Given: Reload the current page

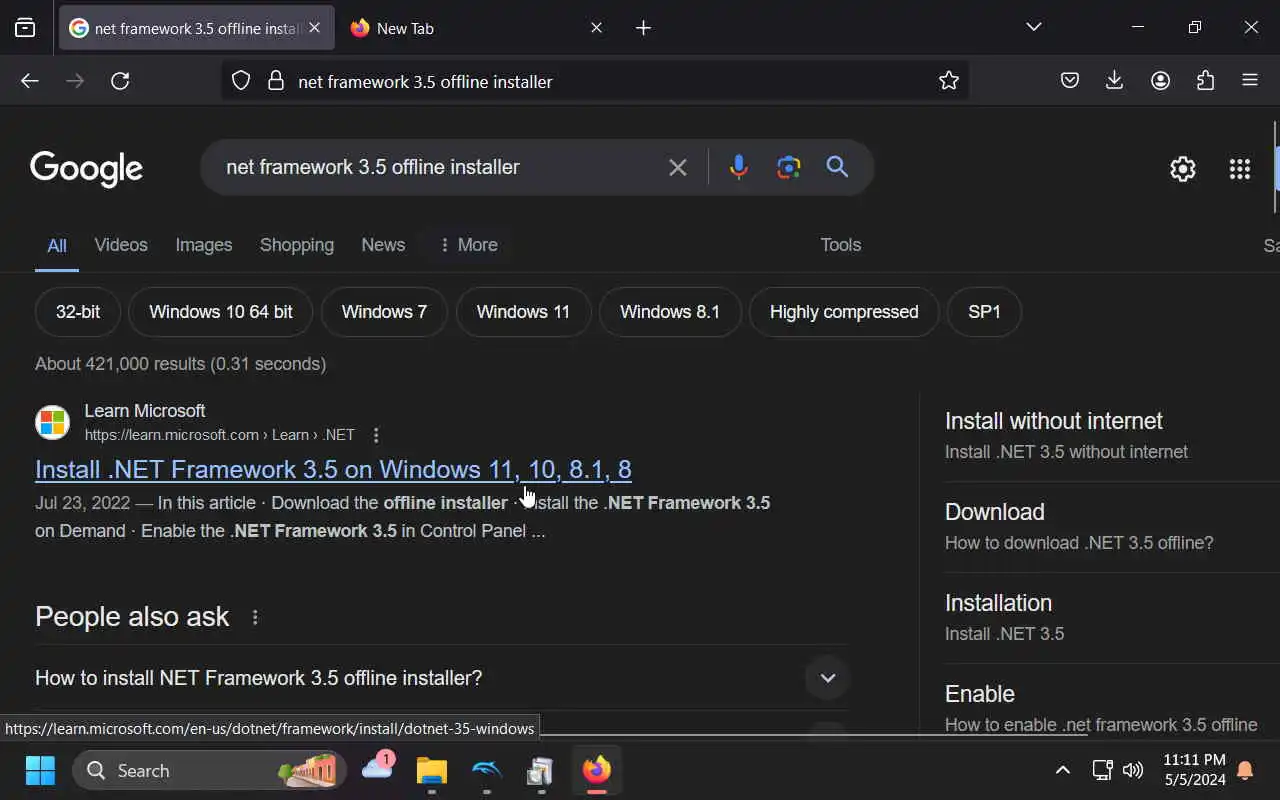Looking at the screenshot, I should tap(120, 81).
